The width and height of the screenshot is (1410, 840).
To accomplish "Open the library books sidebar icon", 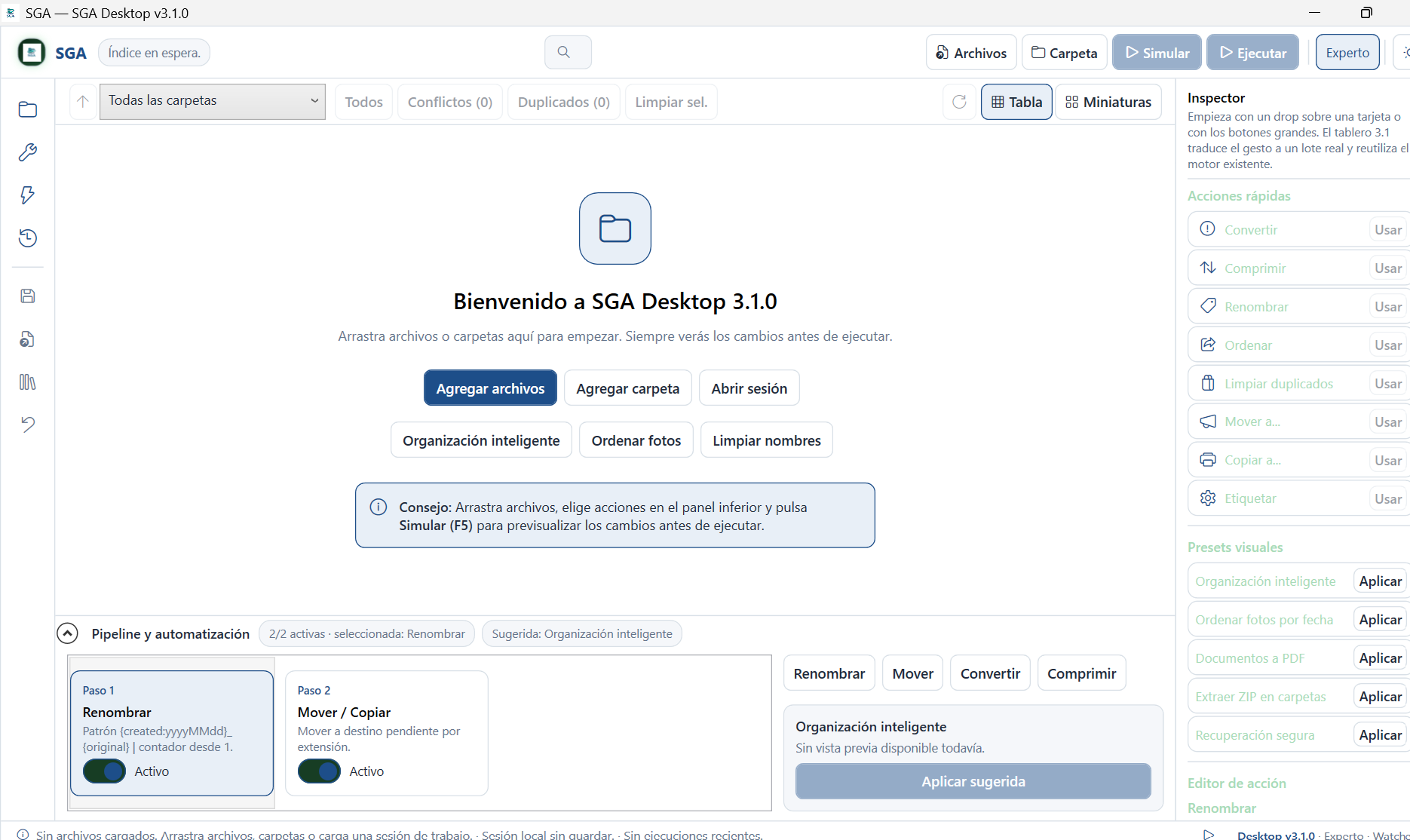I will click(x=28, y=382).
